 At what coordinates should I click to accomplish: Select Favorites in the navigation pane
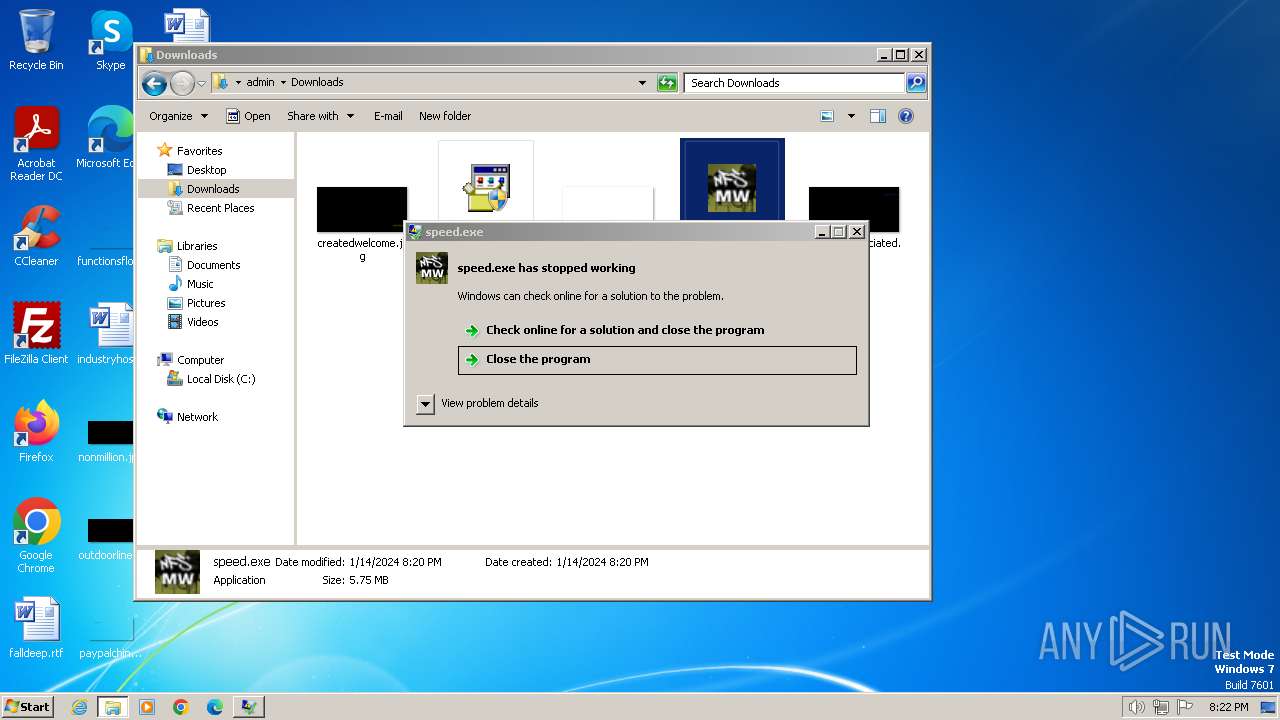coord(199,151)
